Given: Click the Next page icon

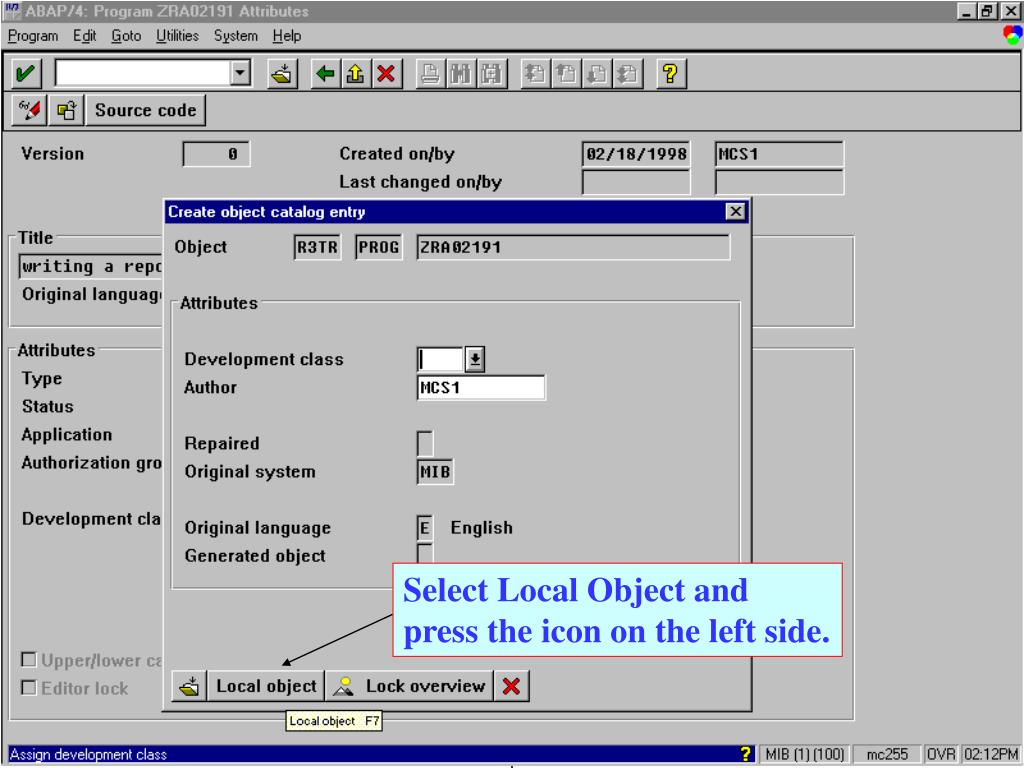Looking at the screenshot, I should click(x=597, y=73).
